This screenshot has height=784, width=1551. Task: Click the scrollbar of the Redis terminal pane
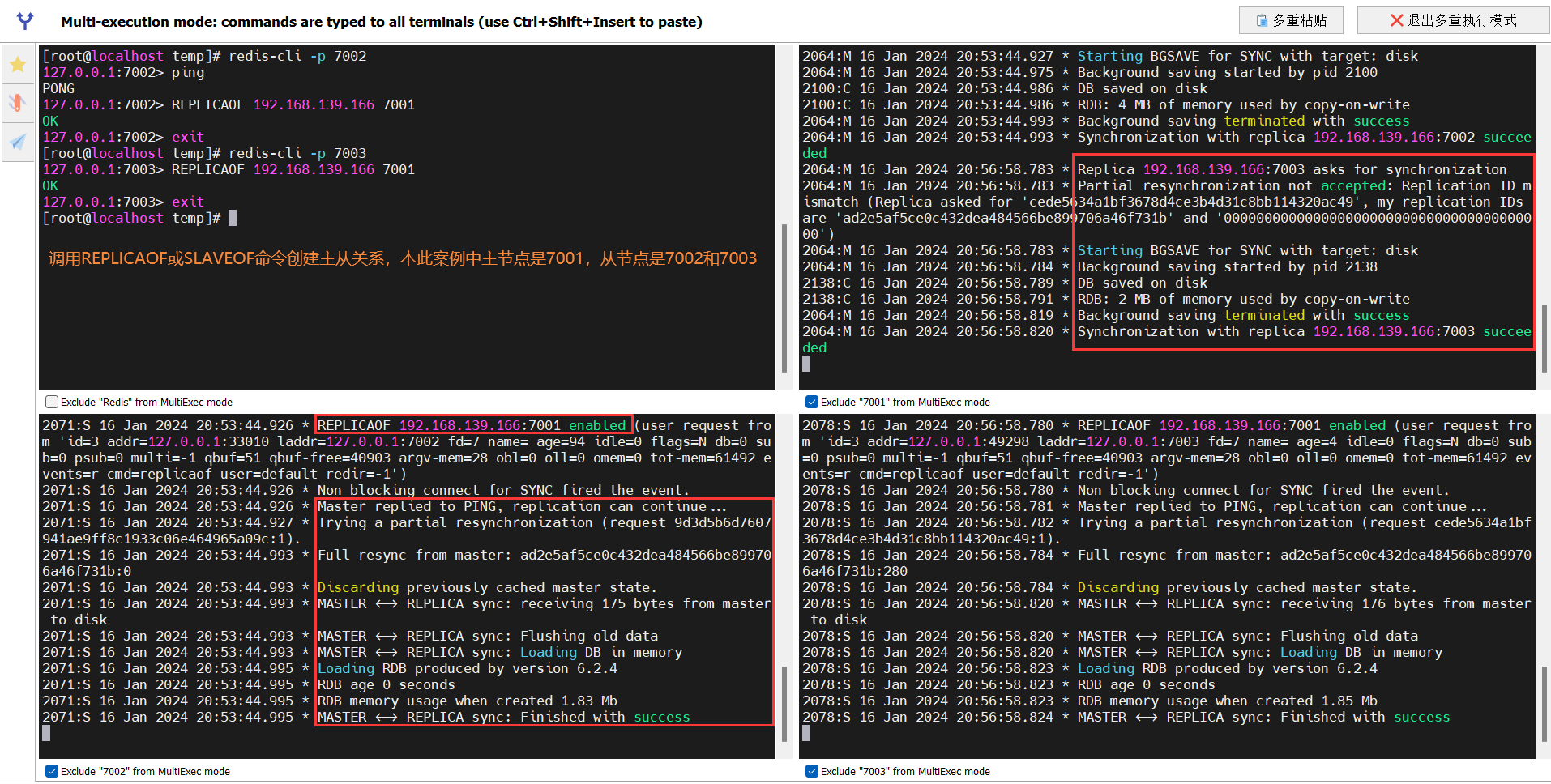[784, 297]
